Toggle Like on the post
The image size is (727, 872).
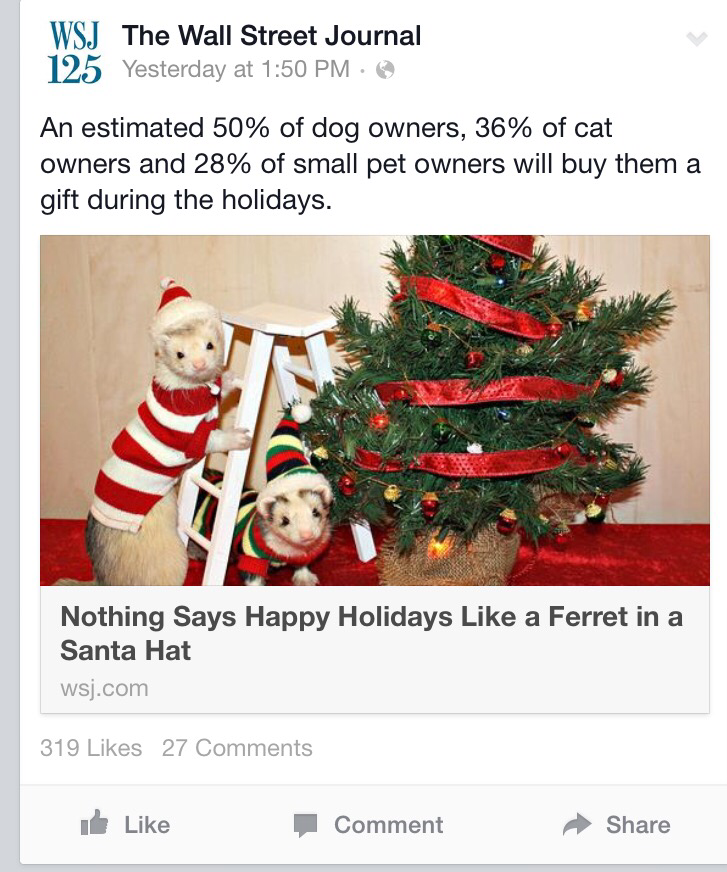[x=146, y=825]
